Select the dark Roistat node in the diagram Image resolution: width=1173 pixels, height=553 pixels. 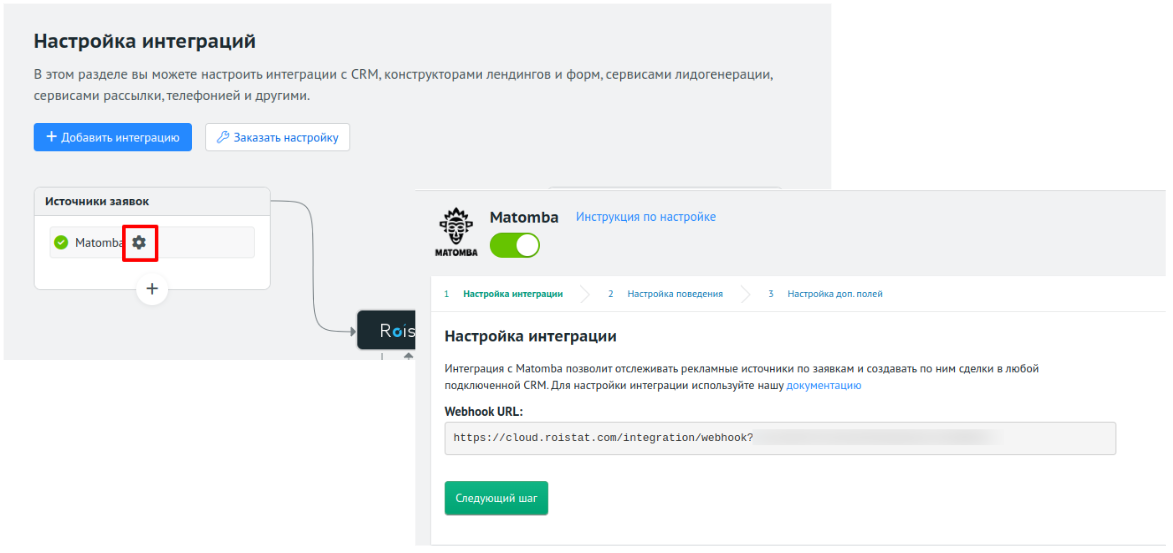click(386, 330)
